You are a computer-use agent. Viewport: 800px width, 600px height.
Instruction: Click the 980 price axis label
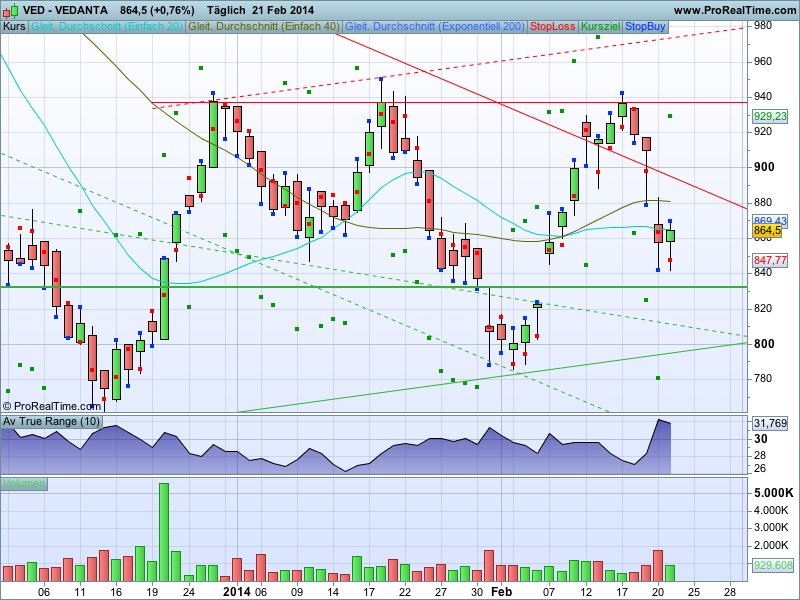click(763, 26)
